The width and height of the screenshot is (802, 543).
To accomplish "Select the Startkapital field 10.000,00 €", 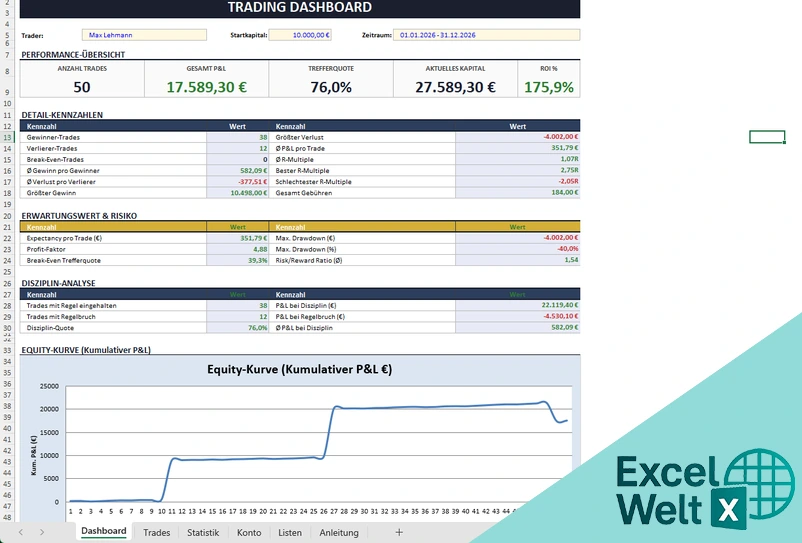I will tap(300, 35).
